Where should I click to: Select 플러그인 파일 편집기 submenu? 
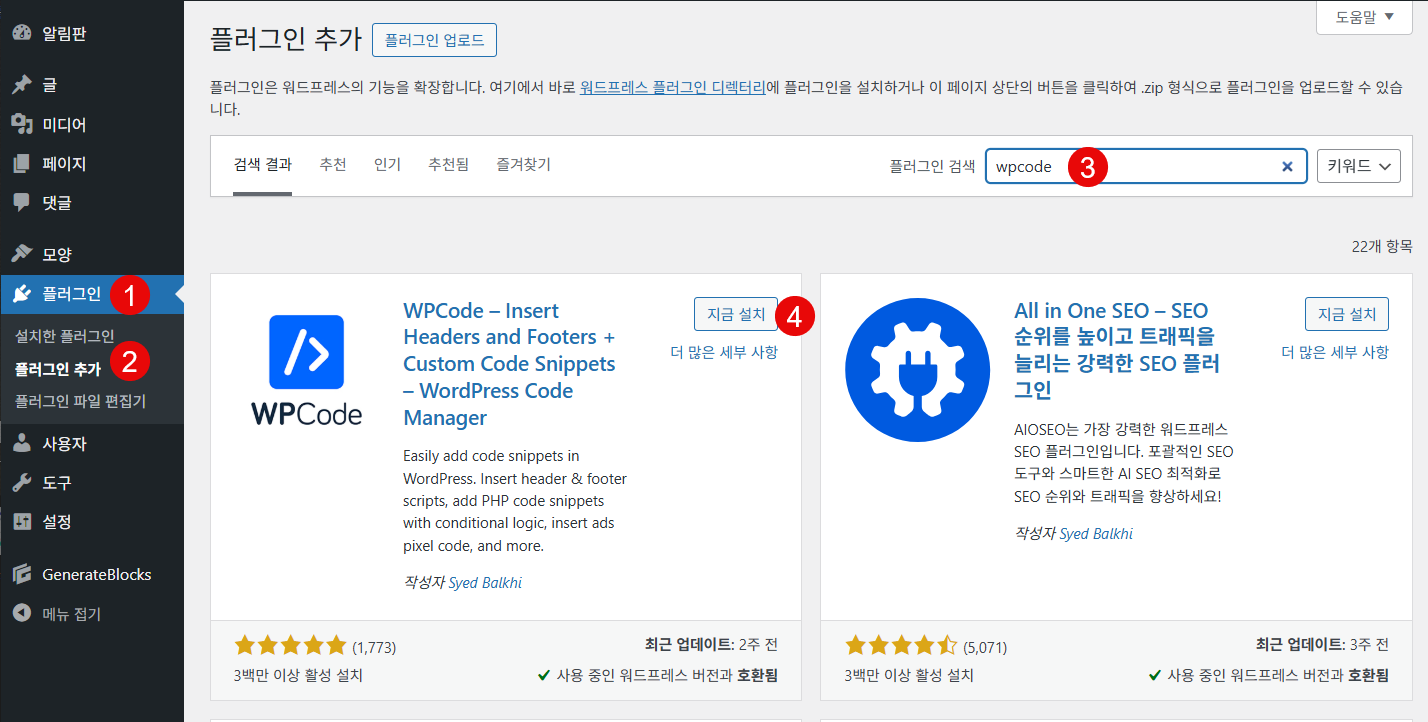click(x=80, y=402)
